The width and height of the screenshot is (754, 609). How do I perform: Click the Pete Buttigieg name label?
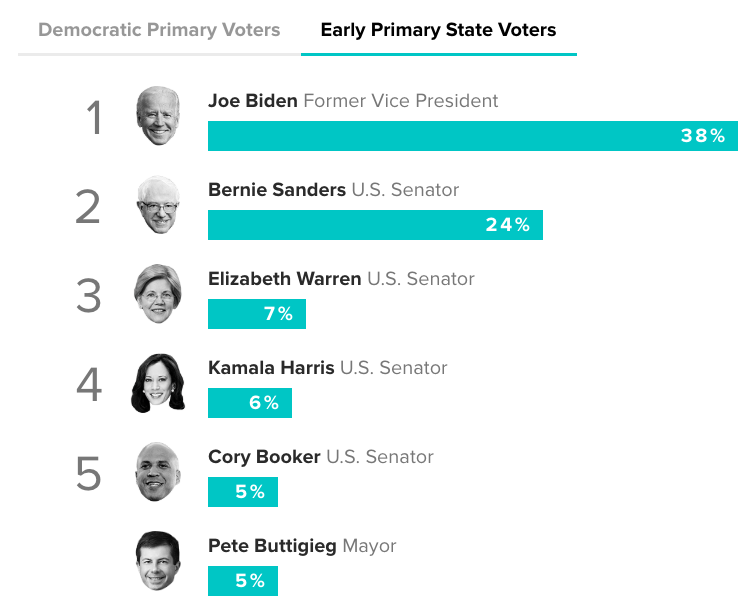click(x=272, y=546)
